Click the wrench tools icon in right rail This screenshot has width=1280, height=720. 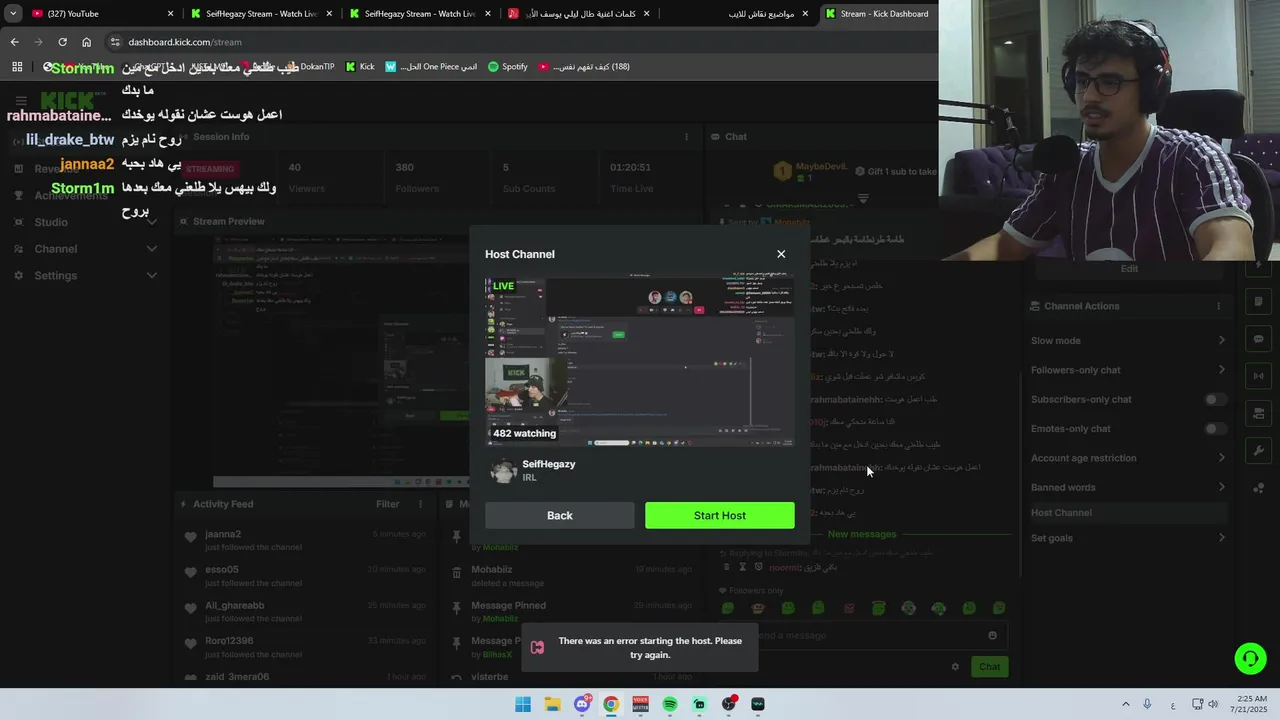pos(1258,451)
